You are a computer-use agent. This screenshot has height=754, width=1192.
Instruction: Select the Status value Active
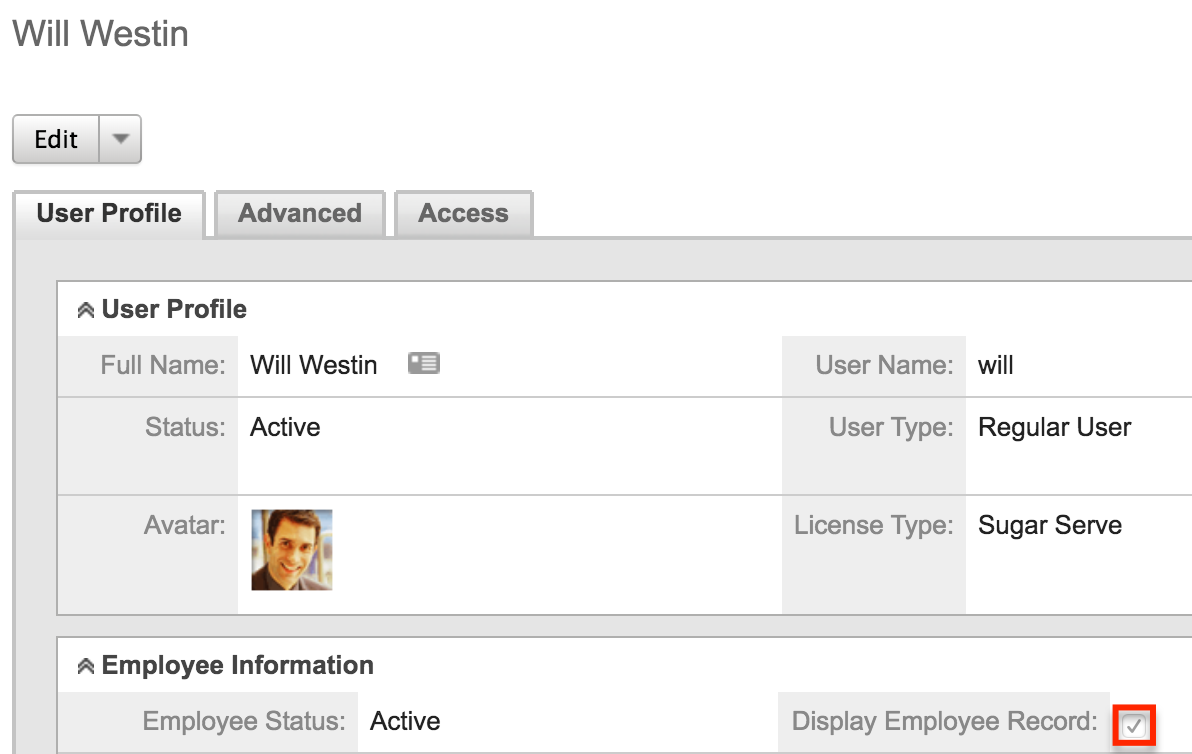285,427
